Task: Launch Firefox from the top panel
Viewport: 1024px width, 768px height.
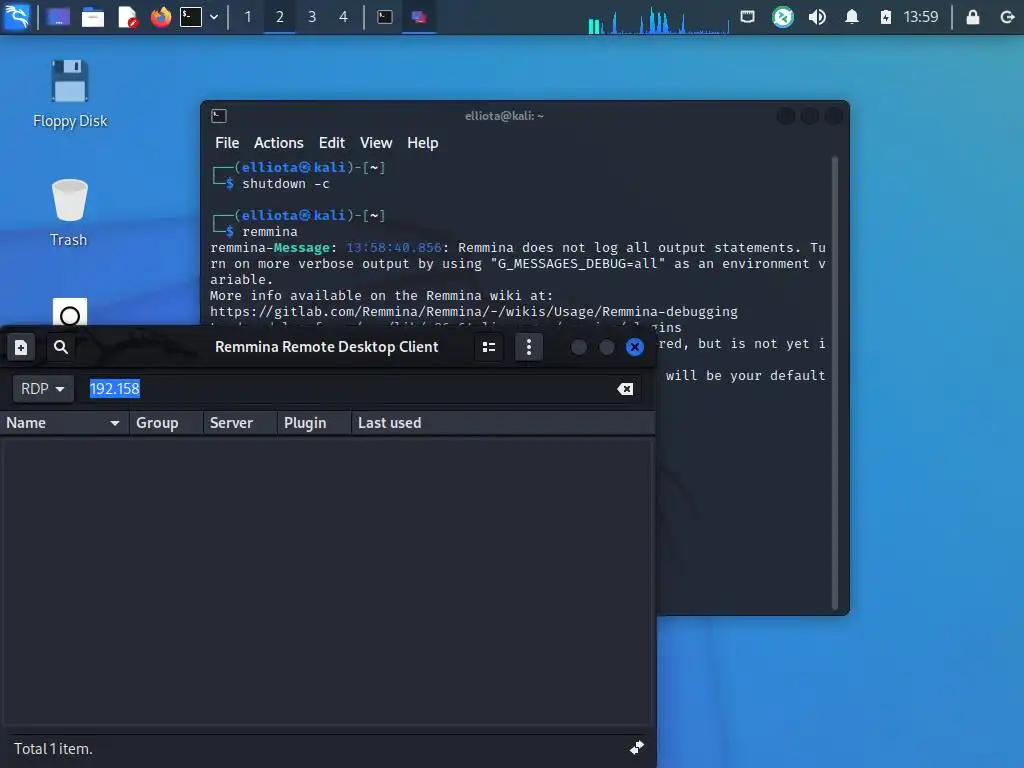Action: point(161,17)
